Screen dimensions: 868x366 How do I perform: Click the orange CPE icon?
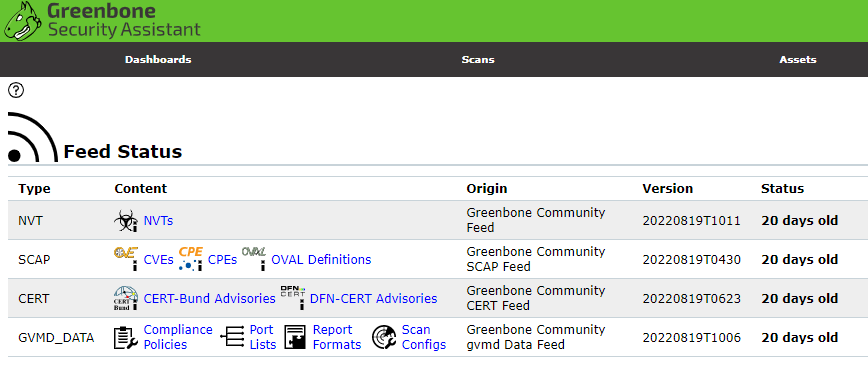pyautogui.click(x=190, y=259)
